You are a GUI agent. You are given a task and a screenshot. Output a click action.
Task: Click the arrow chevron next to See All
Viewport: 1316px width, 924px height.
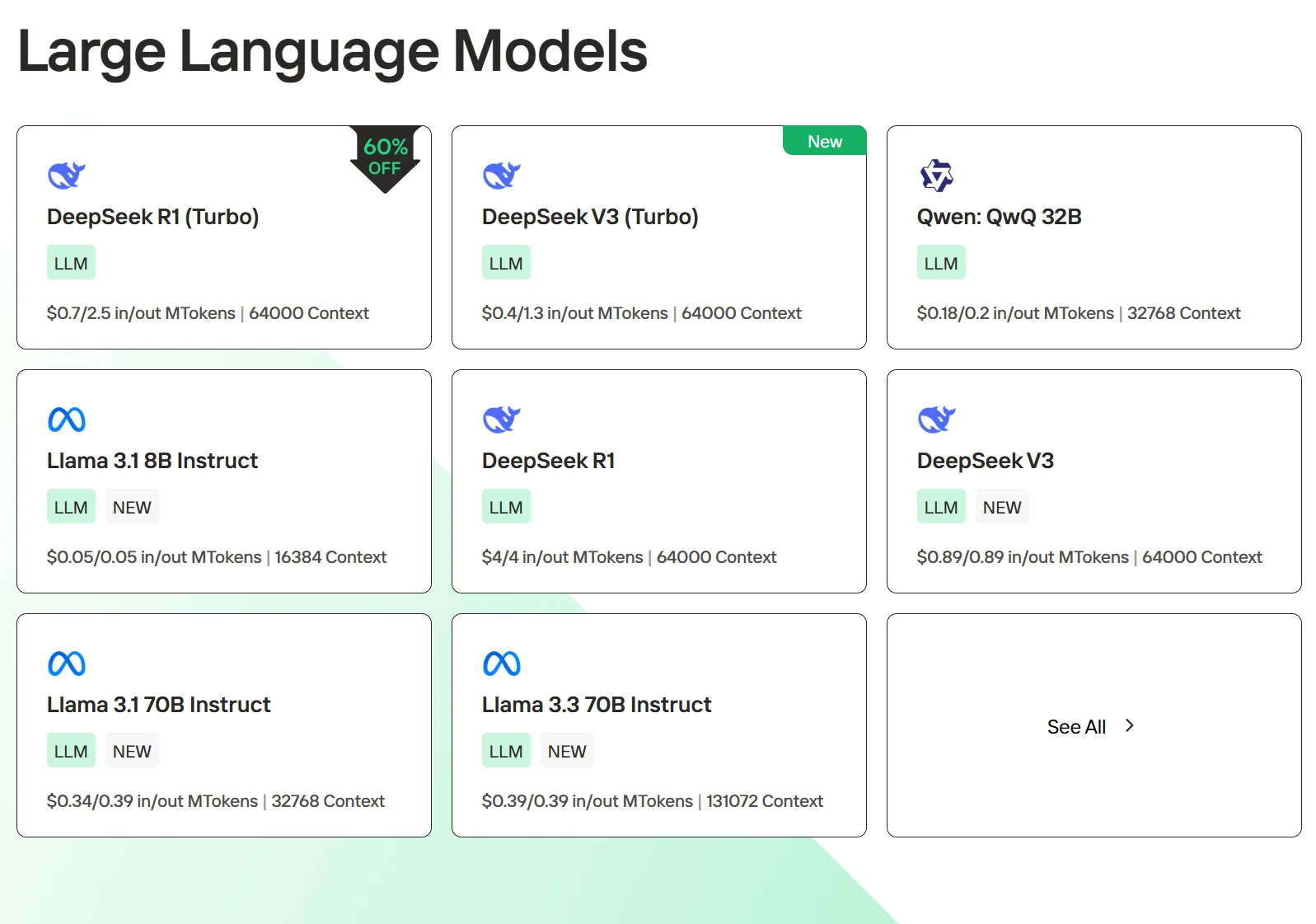pos(1130,725)
